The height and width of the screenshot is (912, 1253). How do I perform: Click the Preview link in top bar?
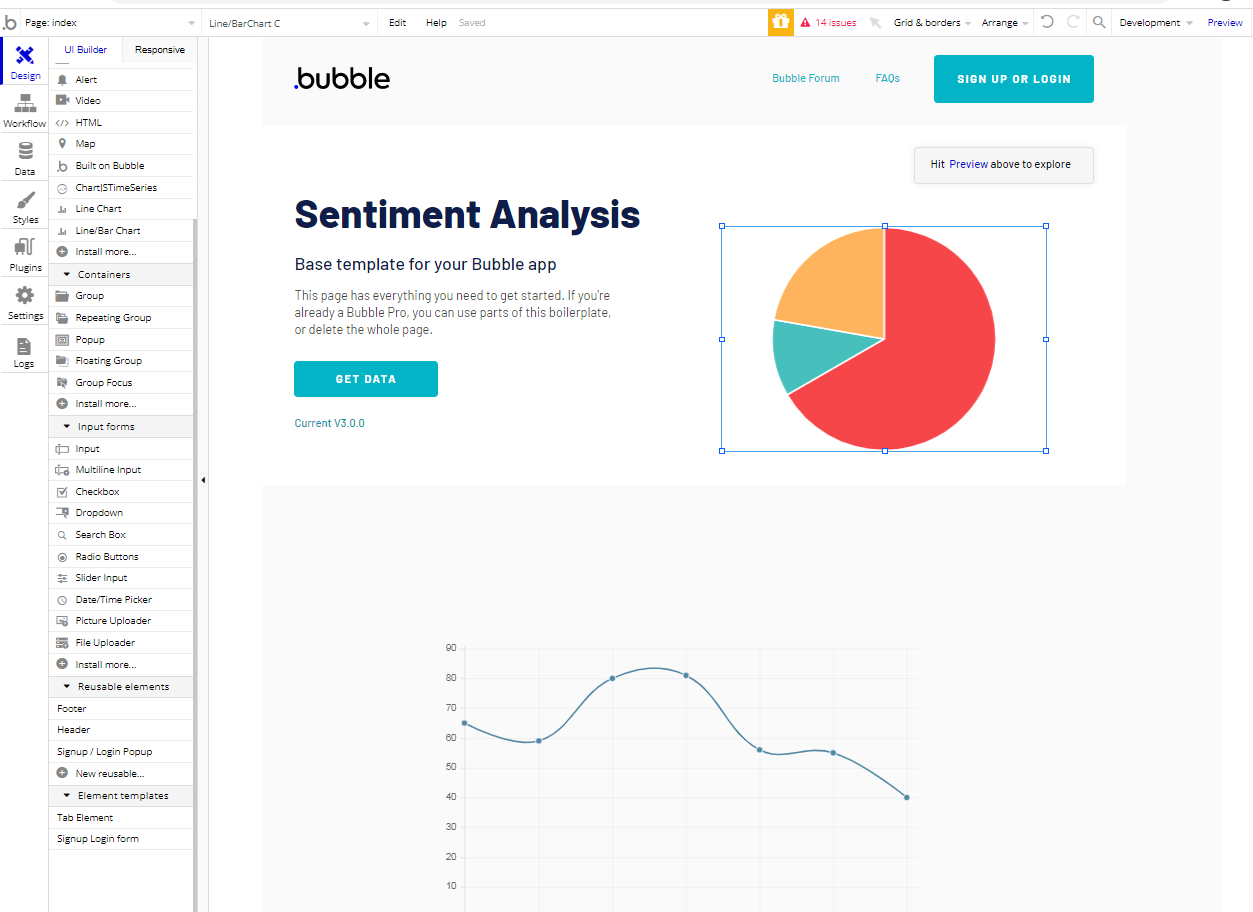(1225, 22)
